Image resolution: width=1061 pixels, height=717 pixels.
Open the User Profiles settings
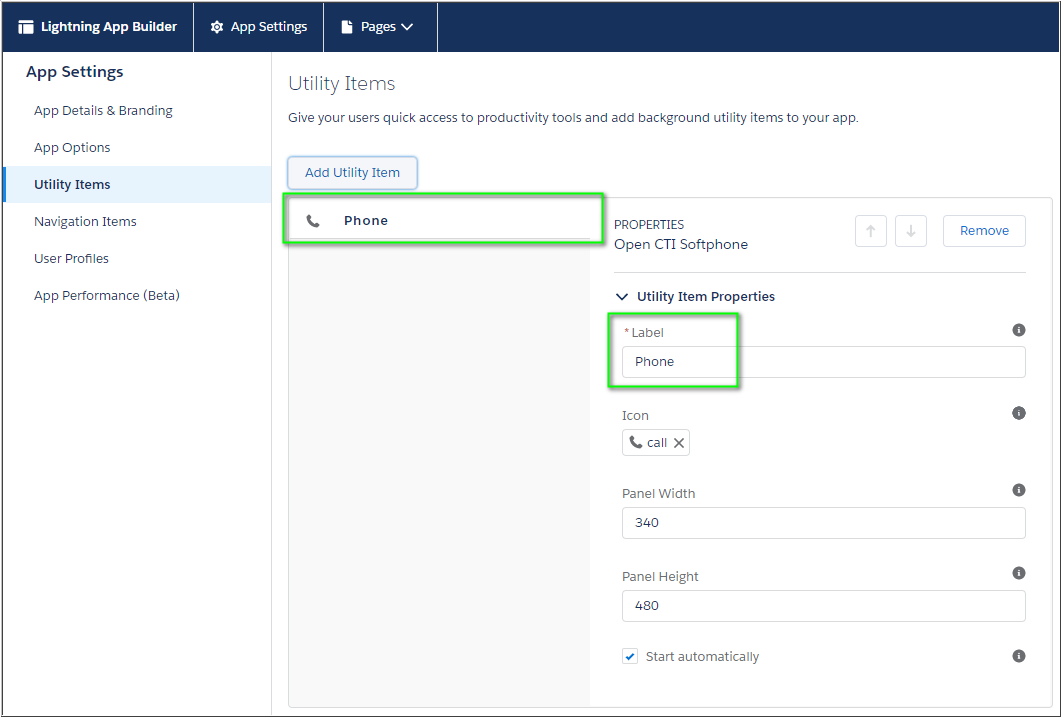click(x=71, y=259)
